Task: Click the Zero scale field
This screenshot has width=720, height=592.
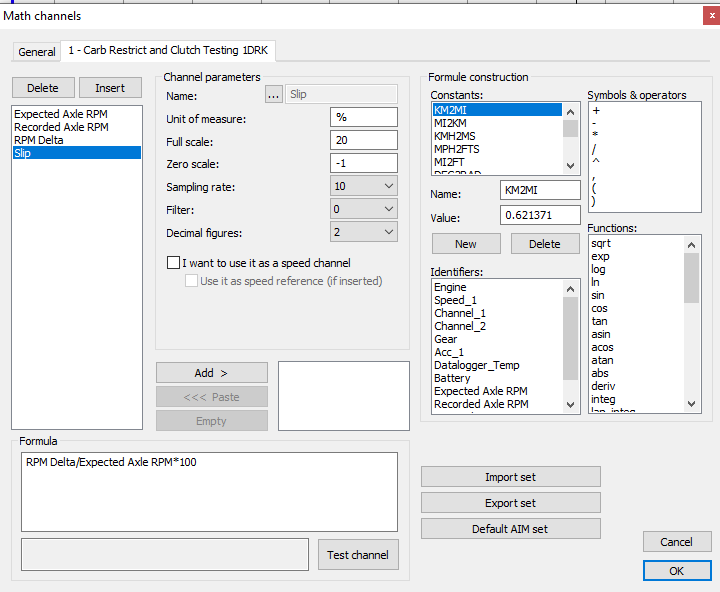Action: (x=364, y=163)
